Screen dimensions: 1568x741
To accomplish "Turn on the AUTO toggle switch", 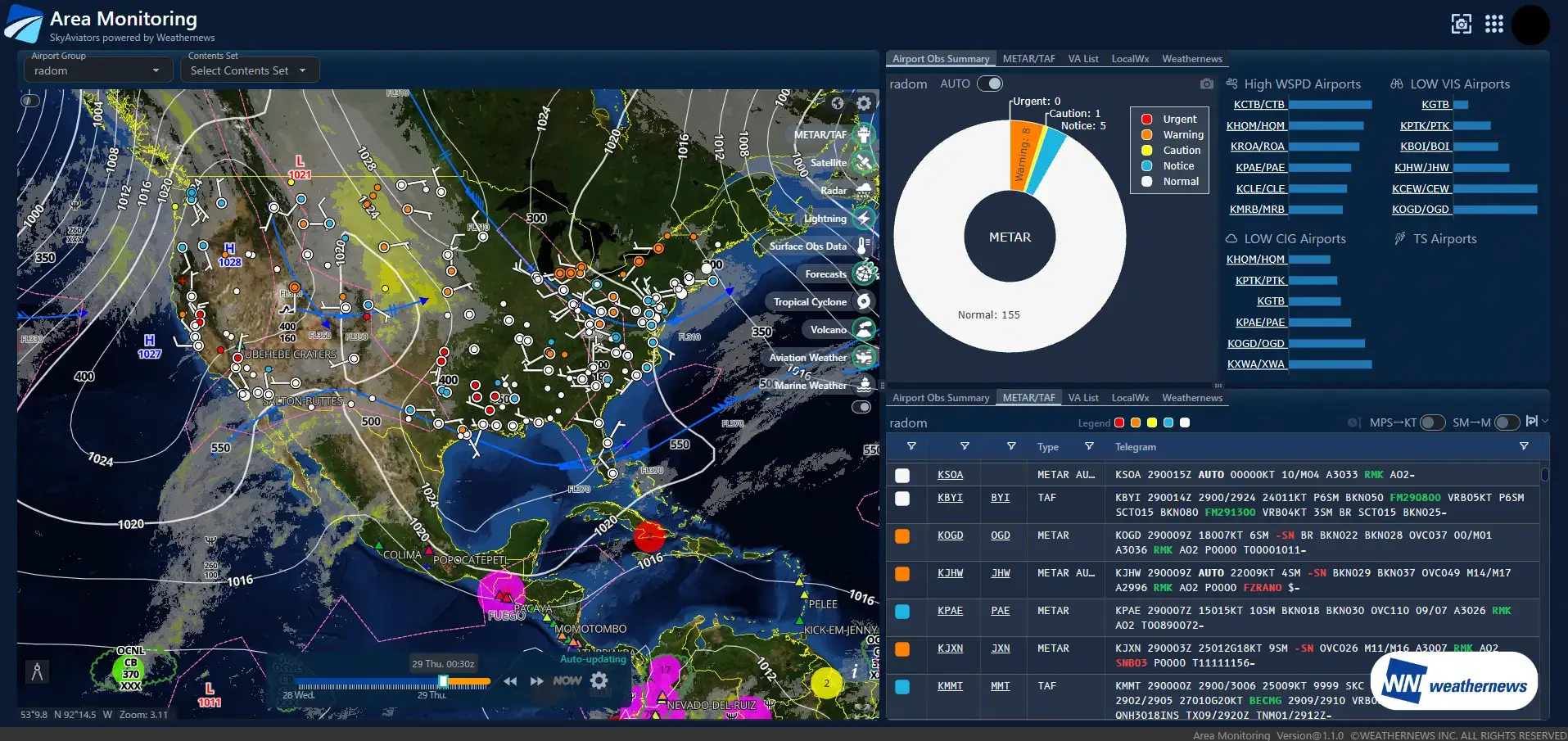I will pyautogui.click(x=990, y=84).
